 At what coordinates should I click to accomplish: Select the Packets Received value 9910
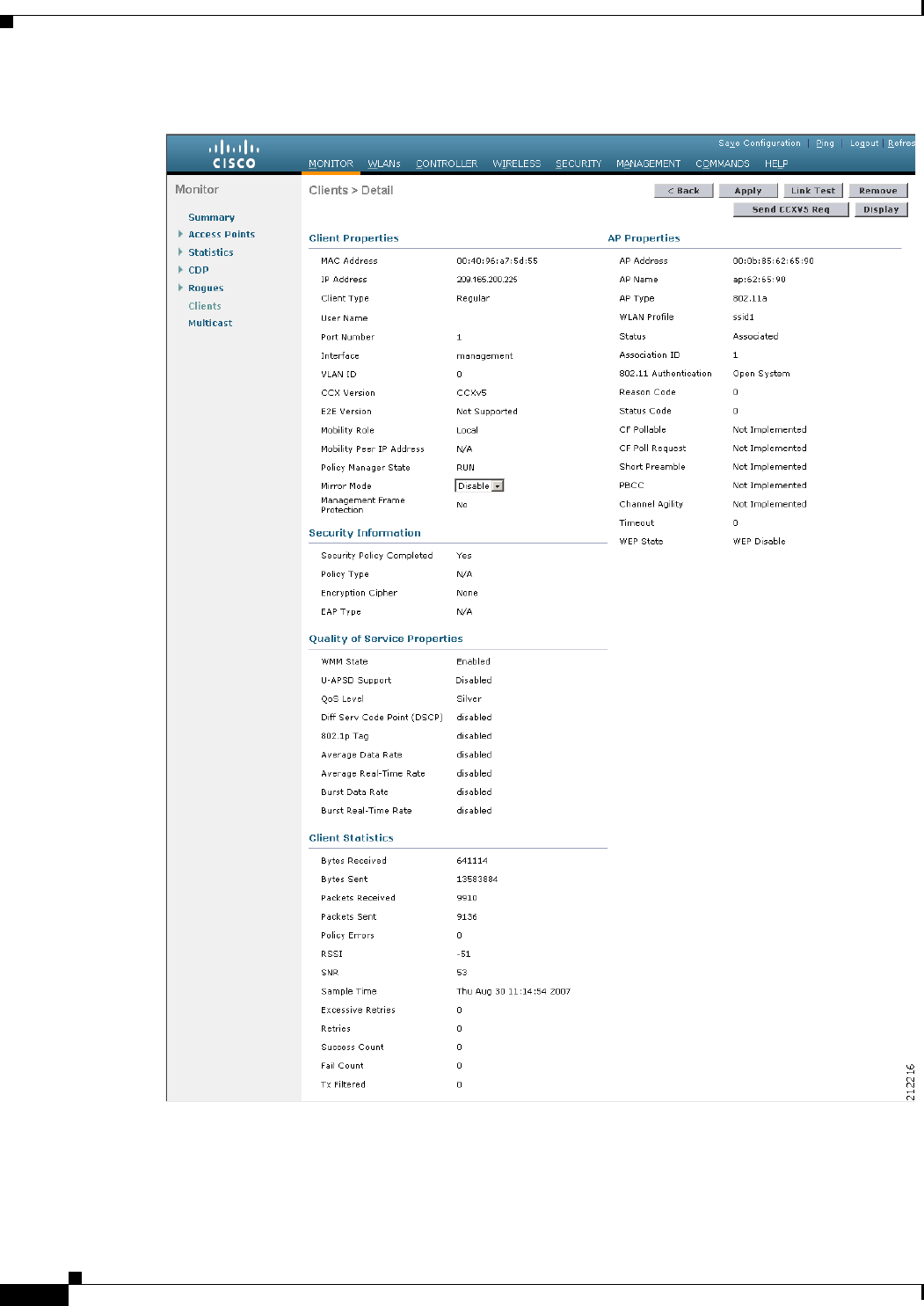click(467, 898)
